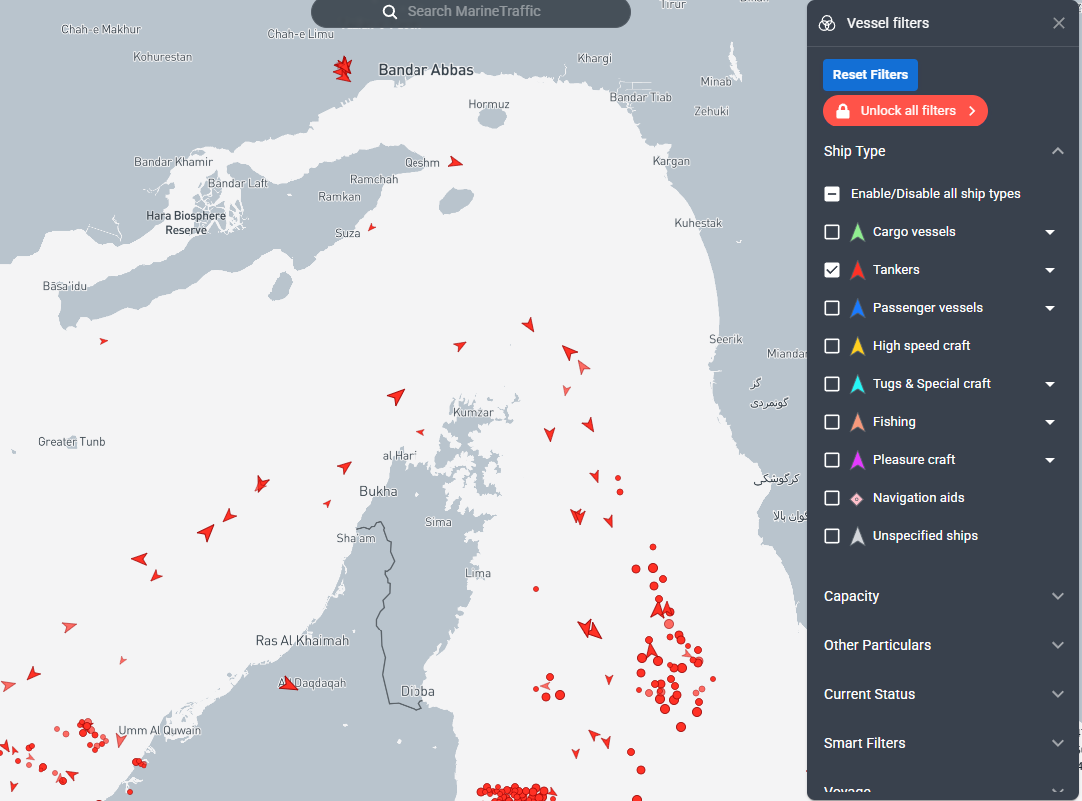Select the red dot vessel east of Lima
The width and height of the screenshot is (1082, 801).
point(535,589)
